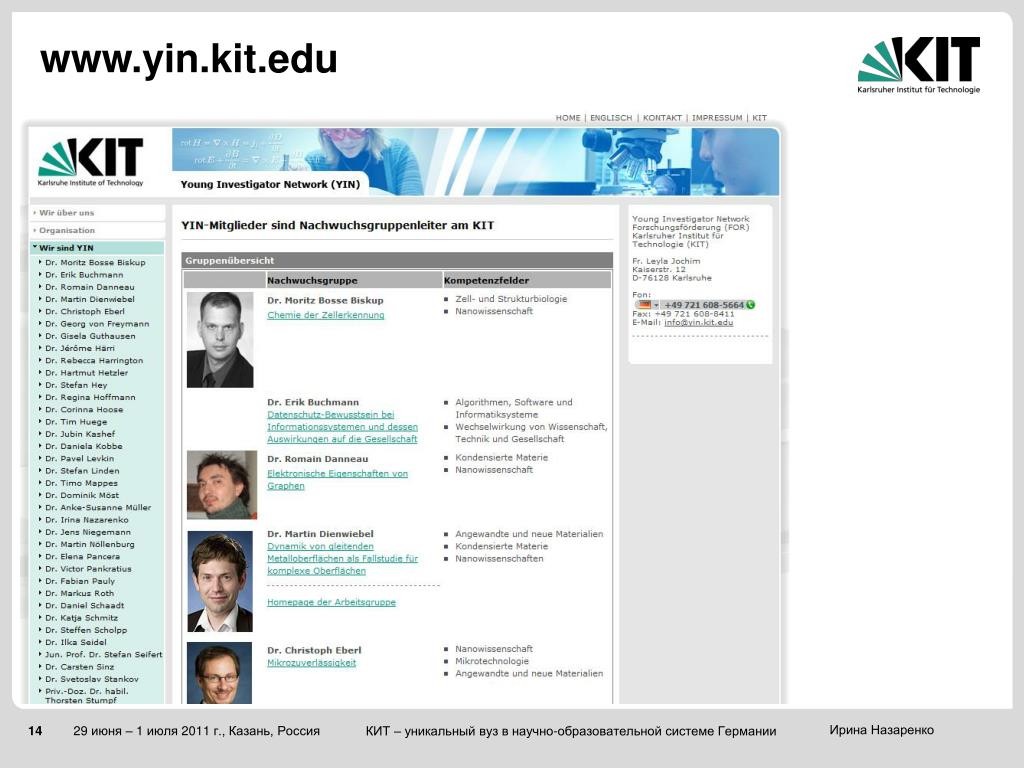The height and width of the screenshot is (768, 1024).
Task: Open Dr. Georg von Freymann sidebar entry
Action: [x=97, y=324]
